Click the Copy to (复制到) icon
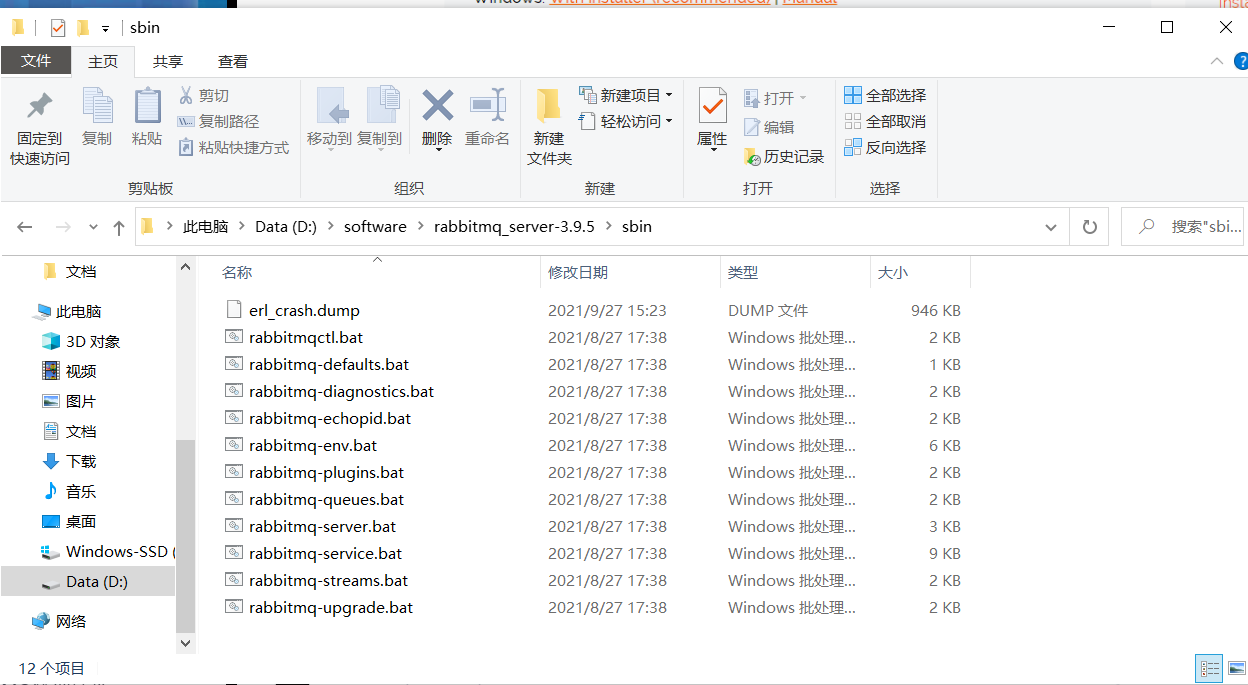The width and height of the screenshot is (1248, 685). tap(381, 105)
